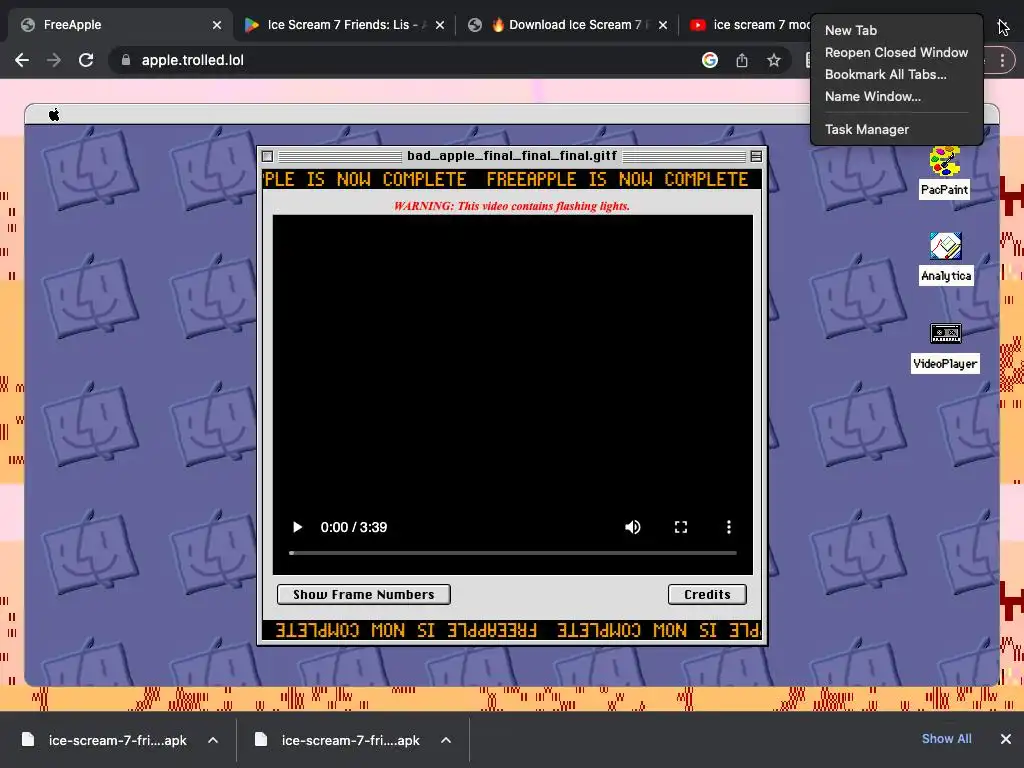The image size is (1024, 768).
Task: Open the Analytica desktop icon
Action: tap(946, 258)
